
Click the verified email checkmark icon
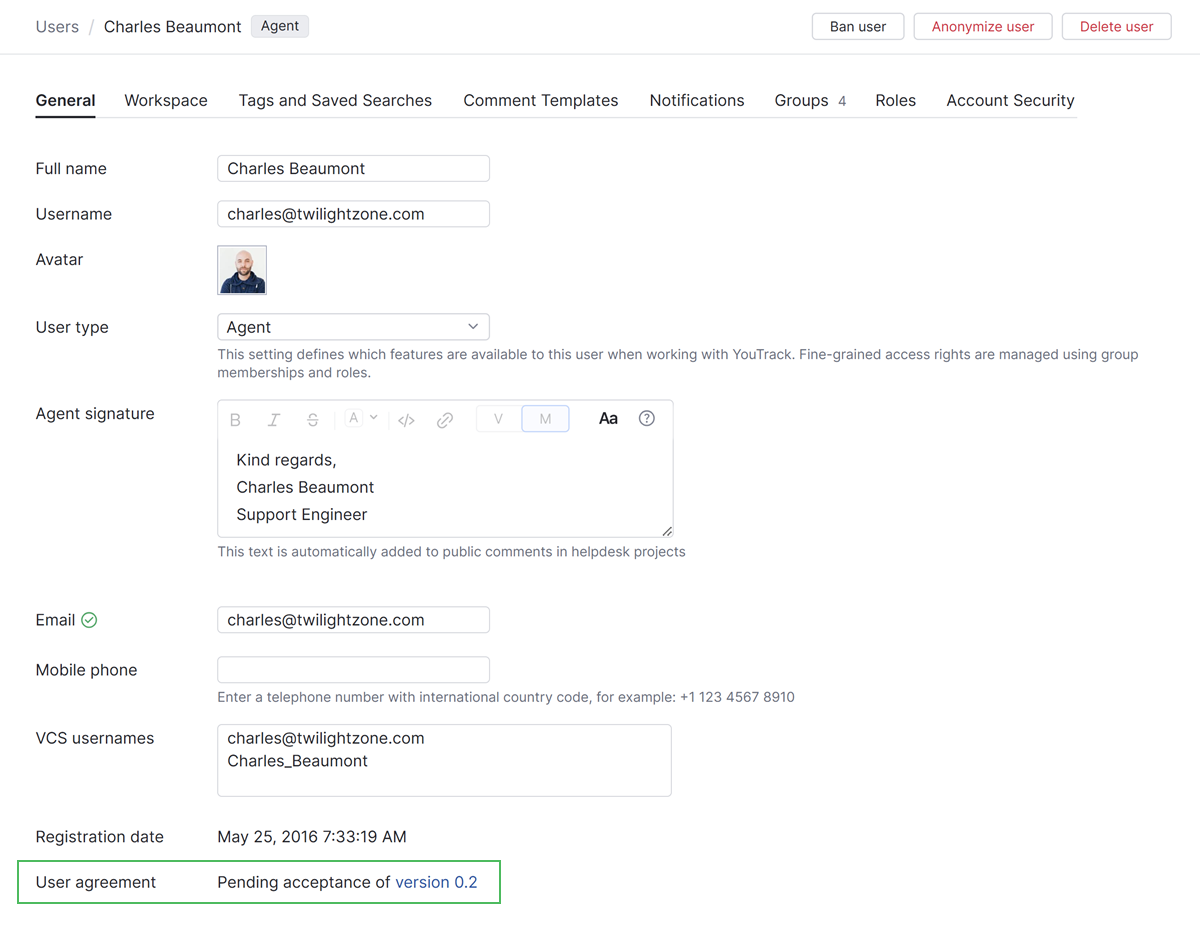[90, 619]
